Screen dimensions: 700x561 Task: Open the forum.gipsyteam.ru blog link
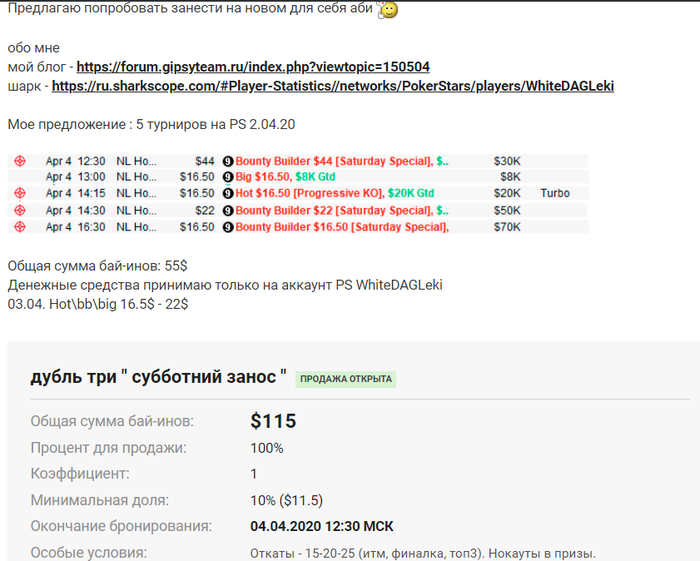[253, 67]
